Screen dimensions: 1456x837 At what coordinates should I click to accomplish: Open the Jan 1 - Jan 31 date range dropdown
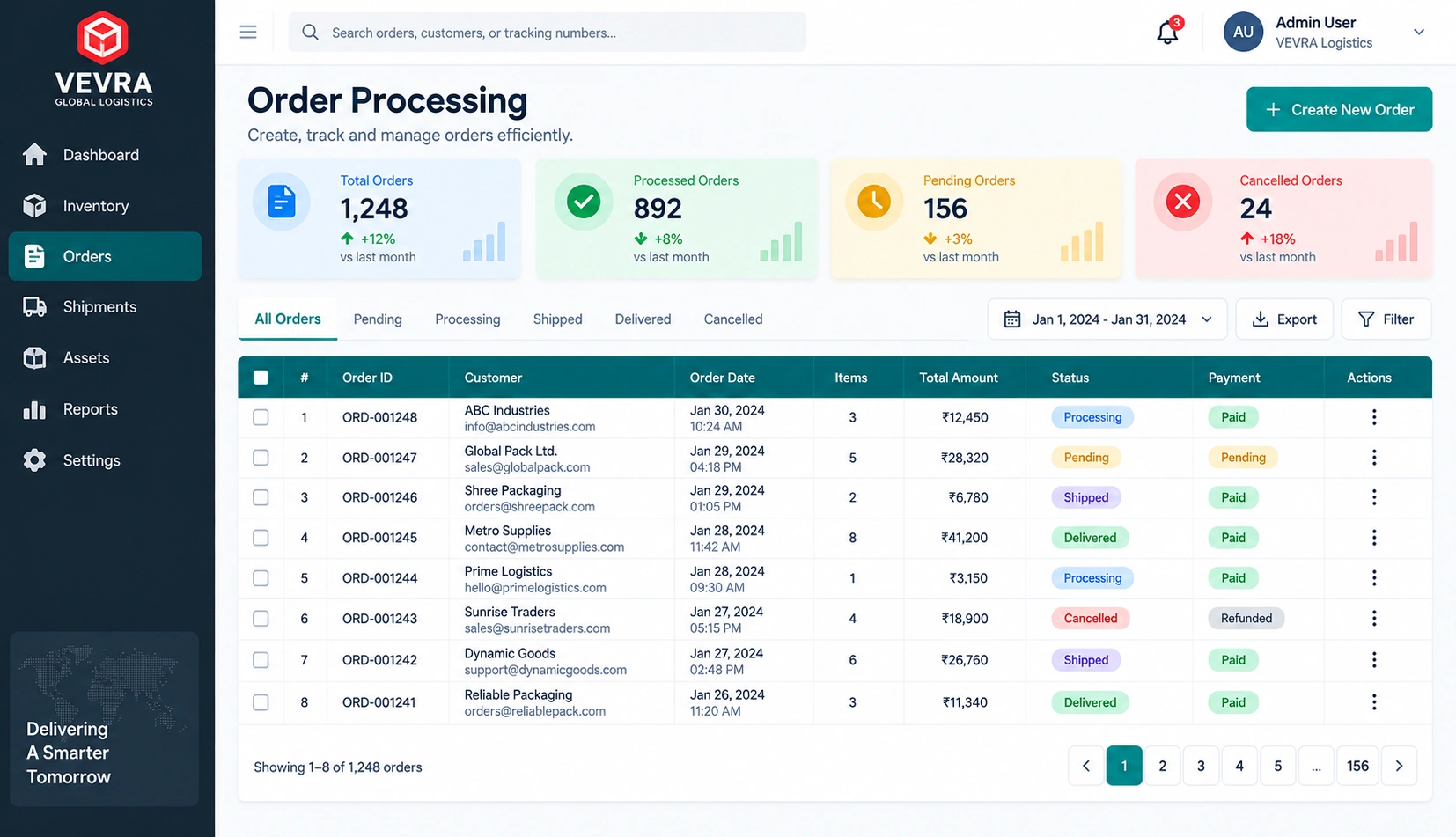[x=1108, y=319]
